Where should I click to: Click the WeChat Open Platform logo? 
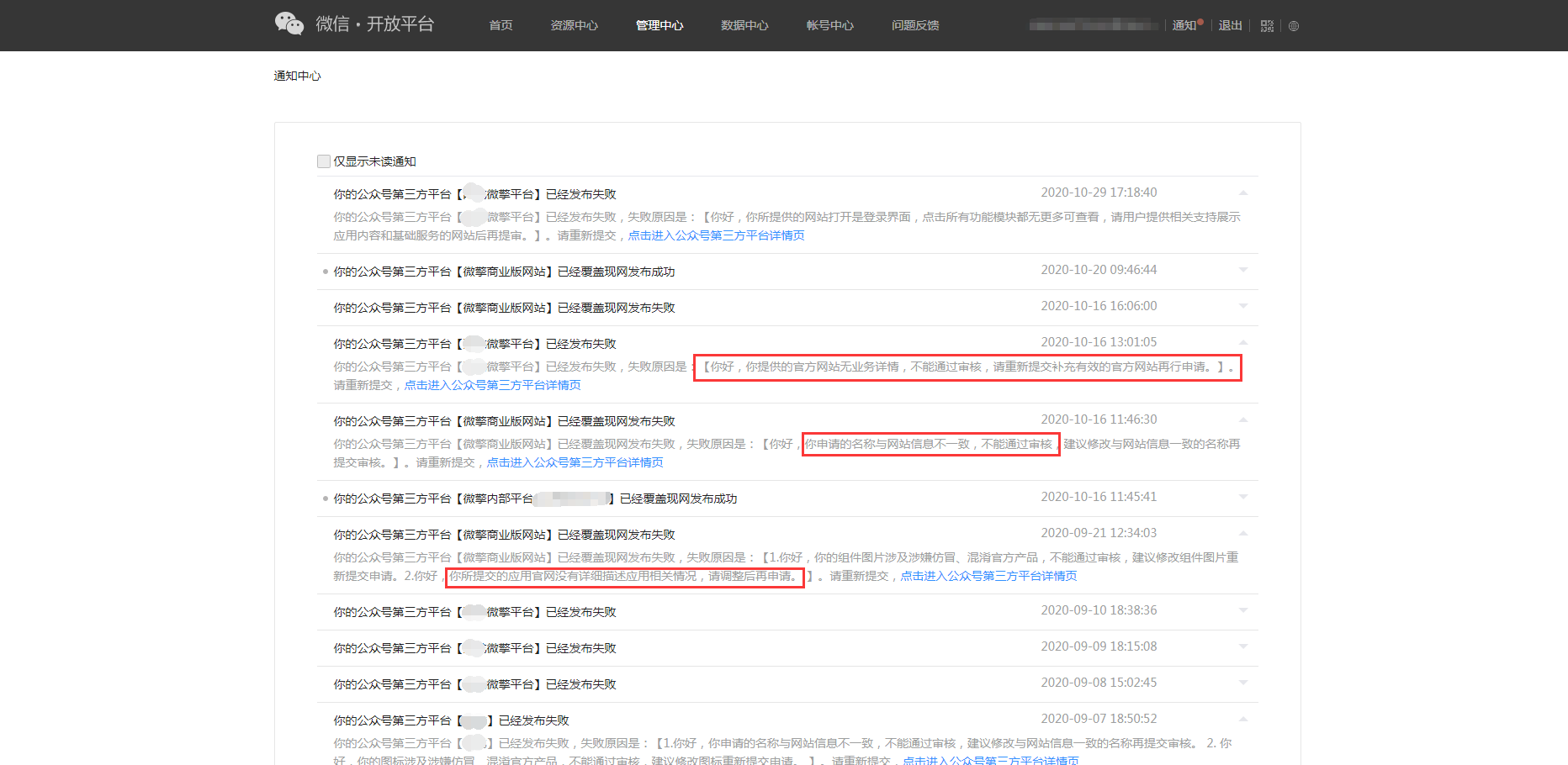pos(354,24)
